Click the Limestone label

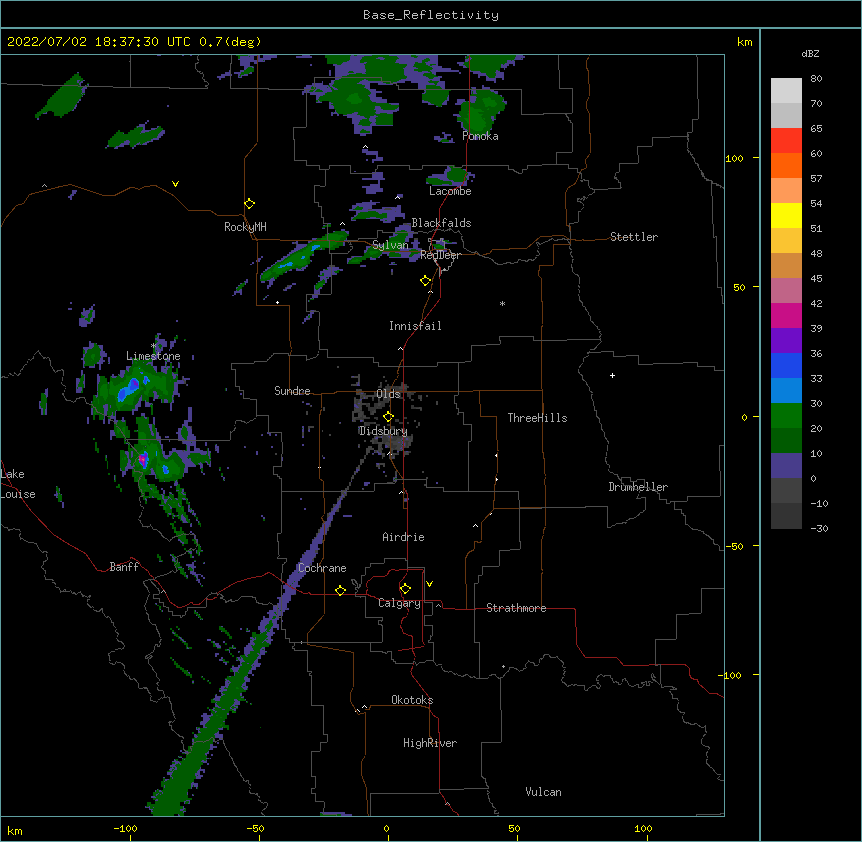(x=153, y=356)
